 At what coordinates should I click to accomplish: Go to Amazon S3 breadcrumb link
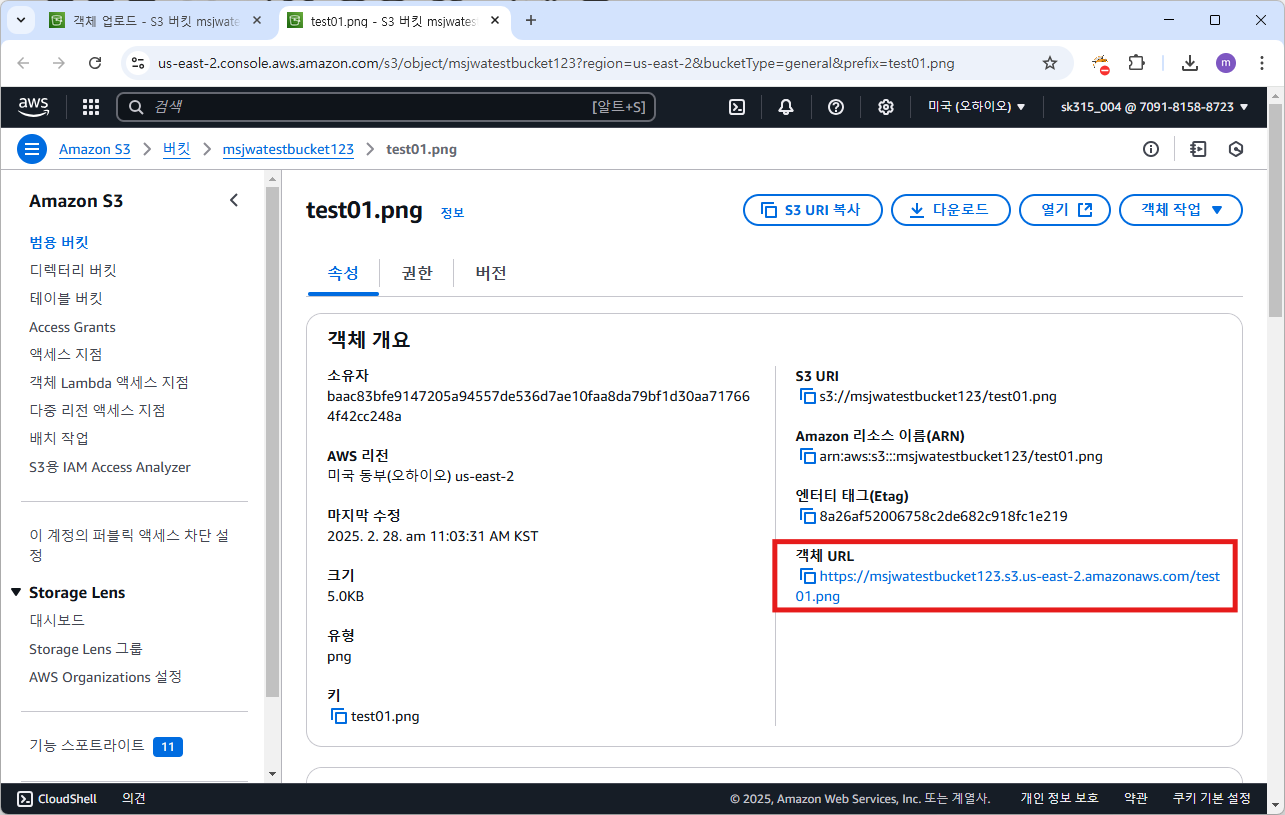(x=95, y=149)
